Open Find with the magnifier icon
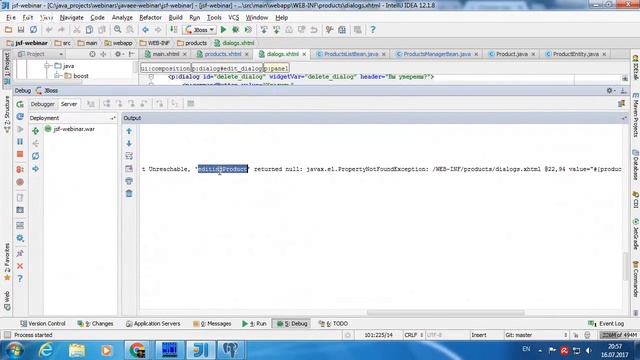This screenshot has height=360, width=640. [x=118, y=30]
